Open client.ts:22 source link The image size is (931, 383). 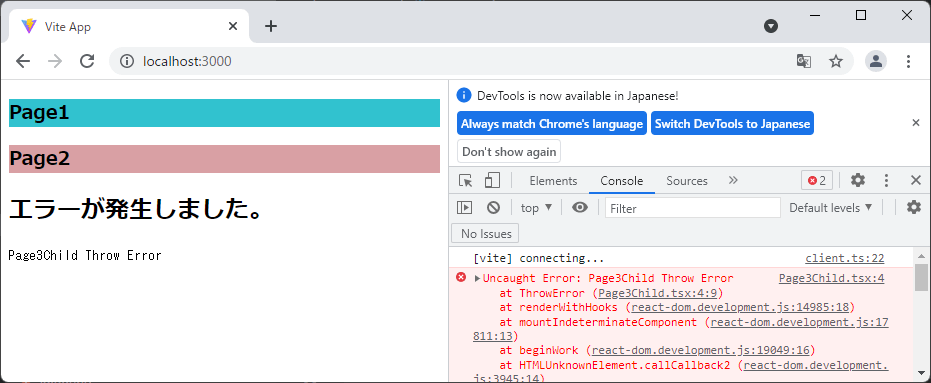[x=844, y=258]
